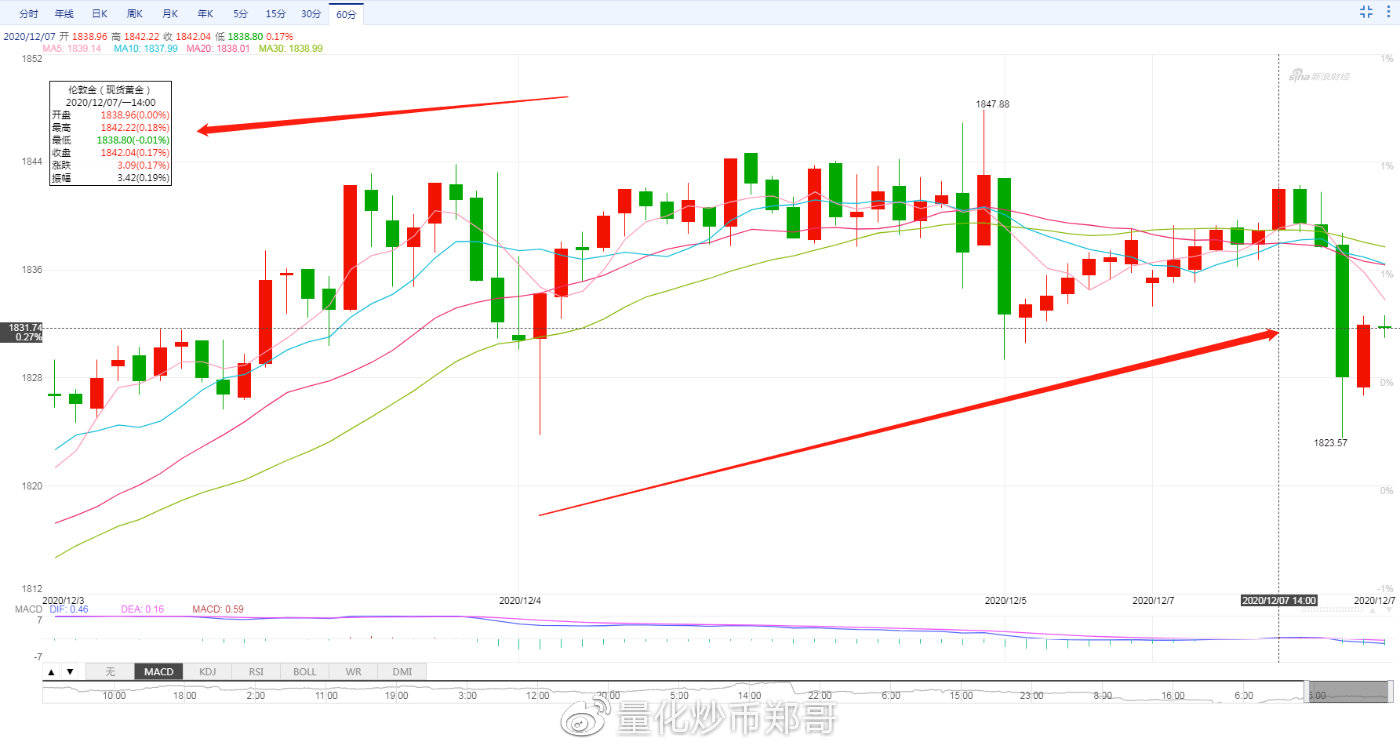Select the DMI indicator button
Image resolution: width=1400 pixels, height=752 pixels.
[x=402, y=672]
